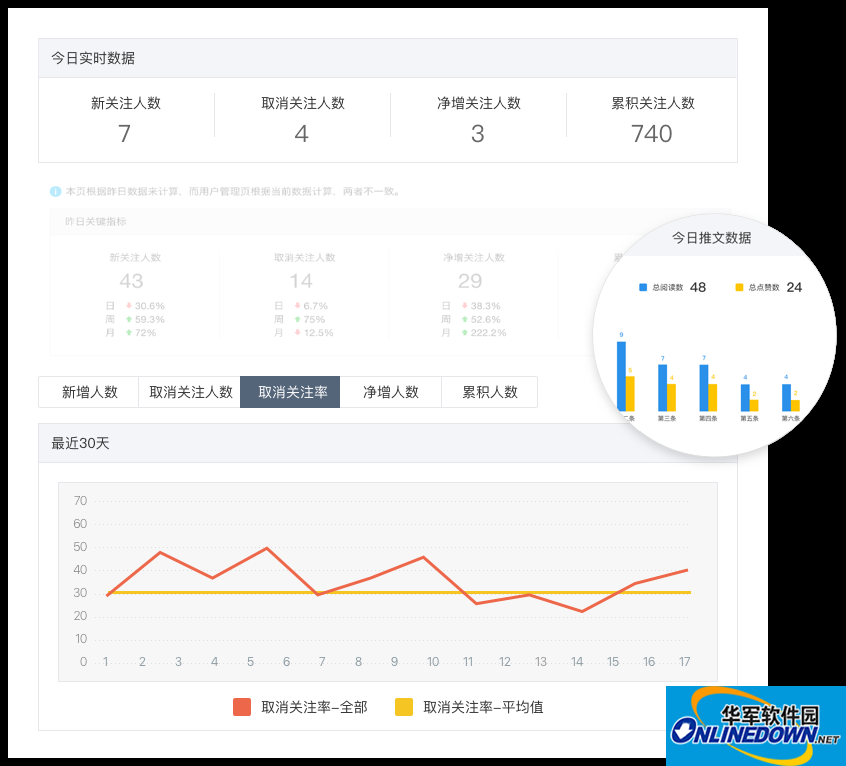Click the green up arrow next to 月 72%
Viewport: 846px width, 766px height.
point(128,332)
